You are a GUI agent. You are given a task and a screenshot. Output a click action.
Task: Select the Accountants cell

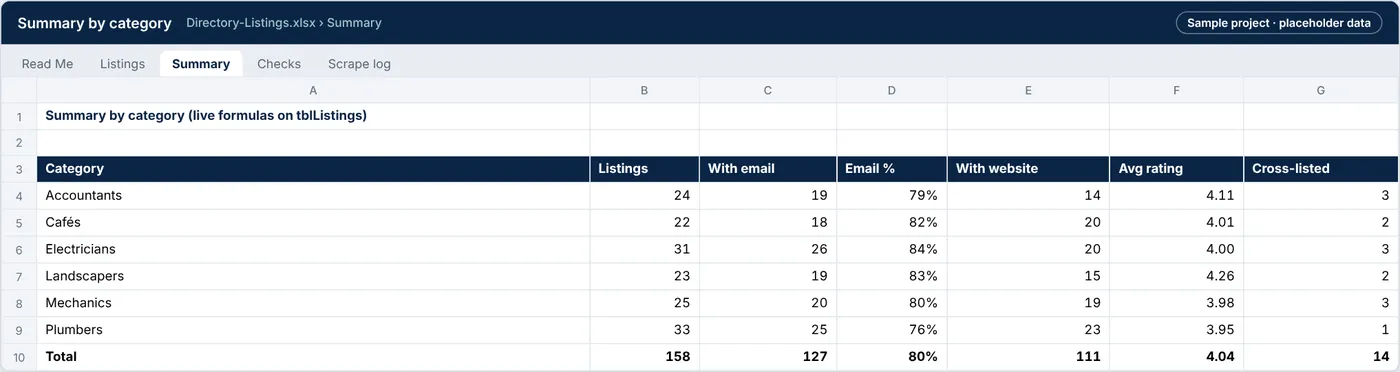click(313, 196)
